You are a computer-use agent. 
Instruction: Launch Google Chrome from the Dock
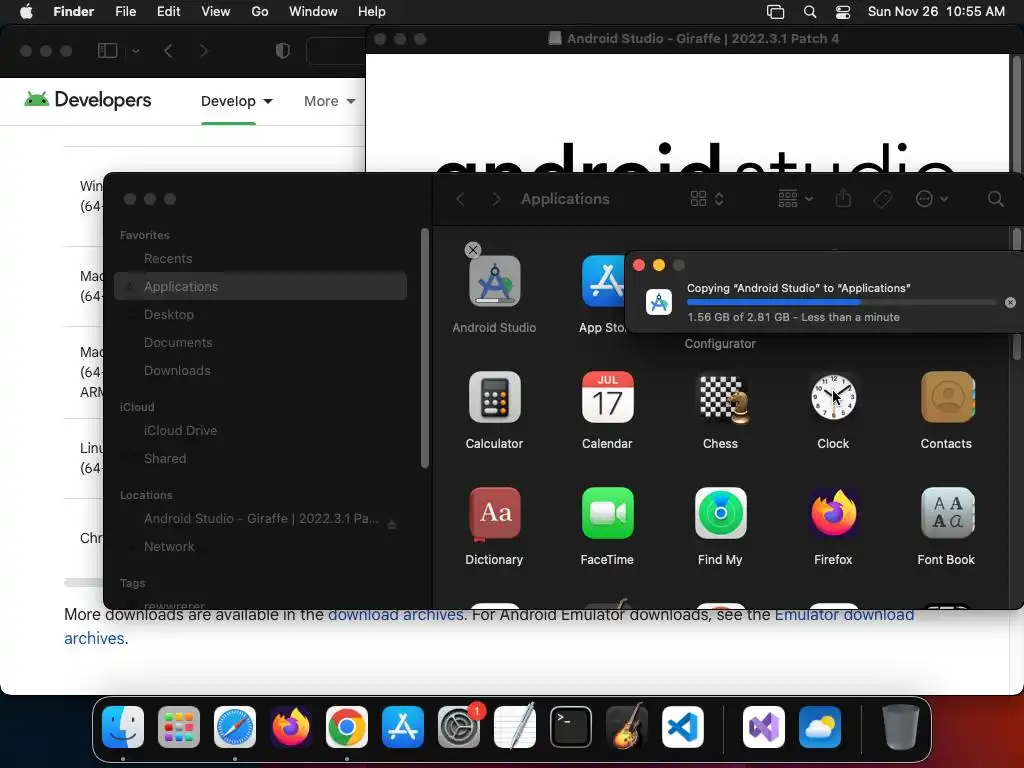[347, 727]
